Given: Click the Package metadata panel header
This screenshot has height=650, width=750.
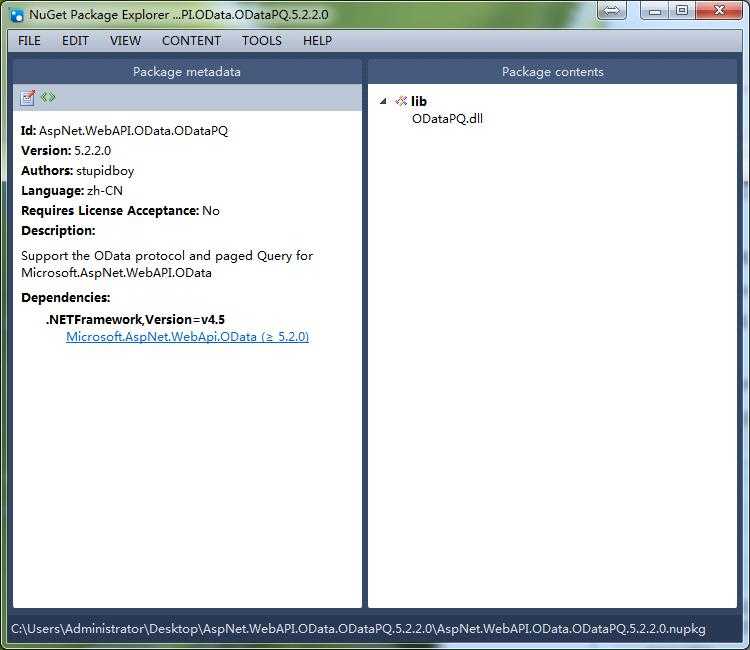Looking at the screenshot, I should (187, 72).
